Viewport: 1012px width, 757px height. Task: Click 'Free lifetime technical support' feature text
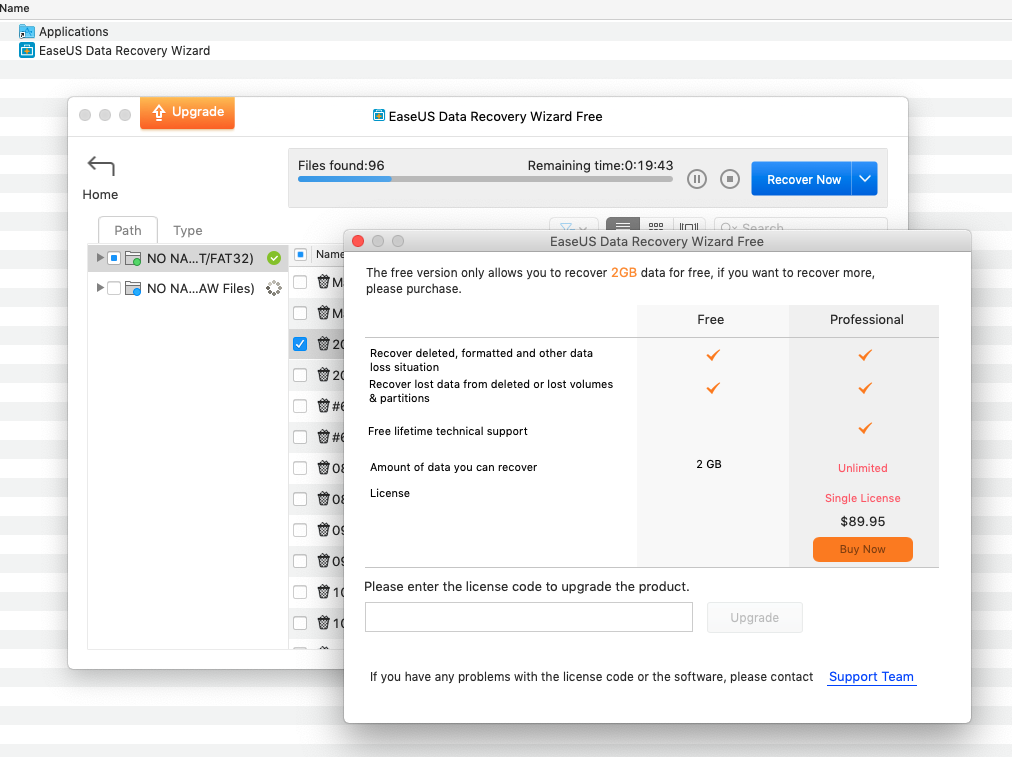(448, 431)
